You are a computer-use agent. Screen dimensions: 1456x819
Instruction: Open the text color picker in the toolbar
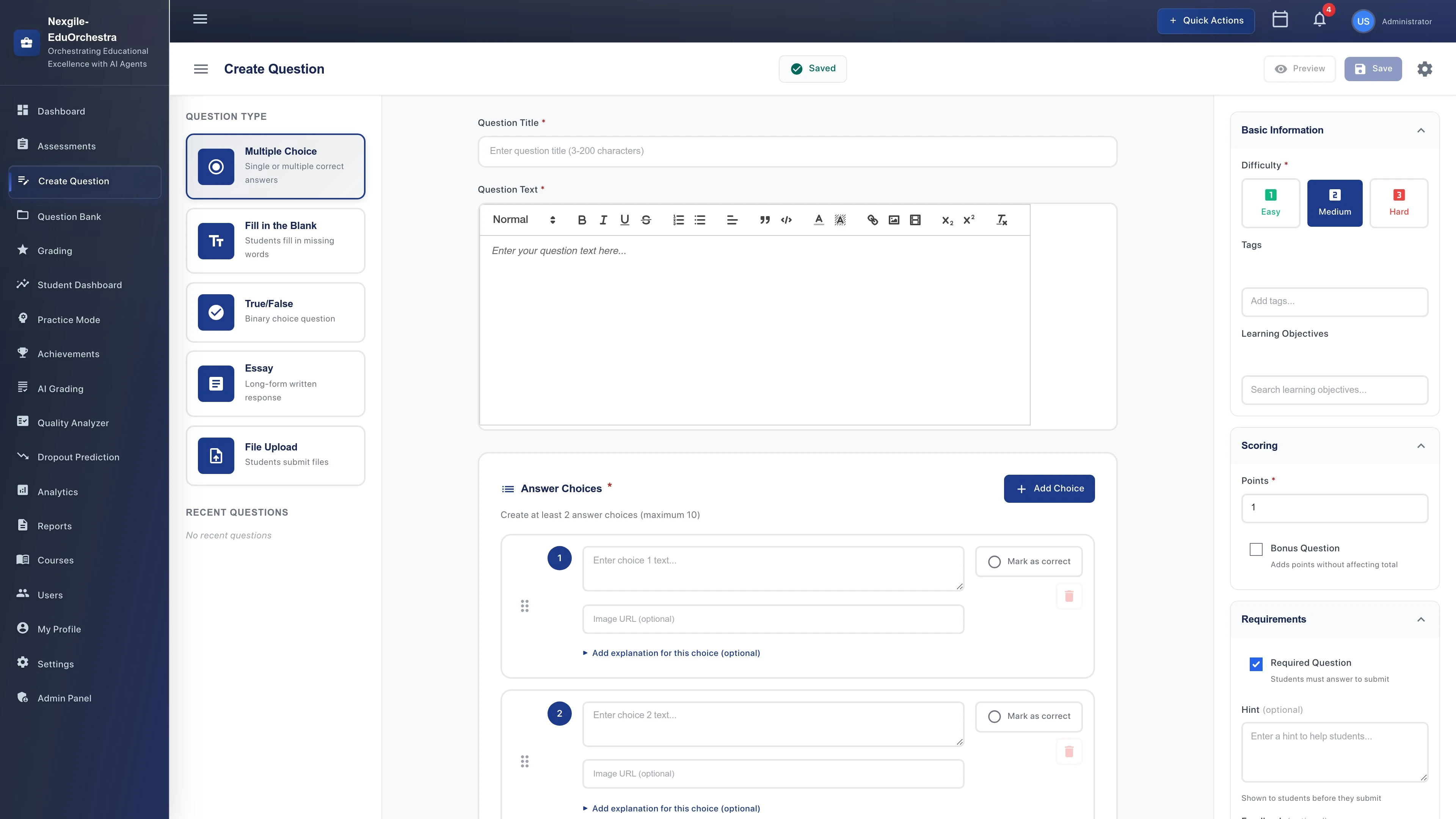click(818, 220)
